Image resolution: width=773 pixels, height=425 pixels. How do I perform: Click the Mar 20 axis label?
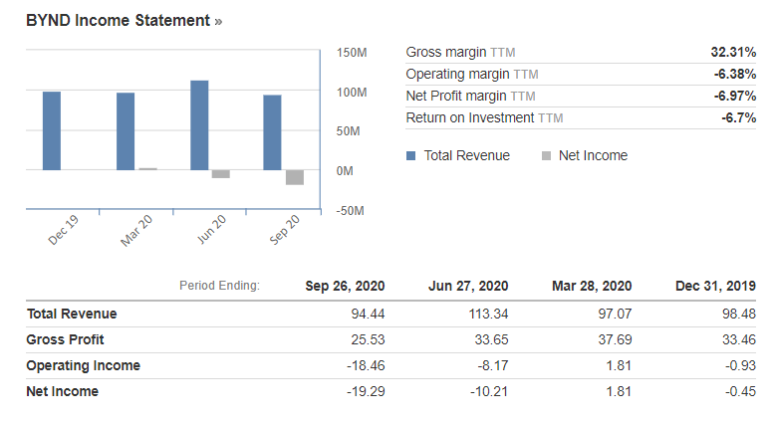(x=137, y=230)
